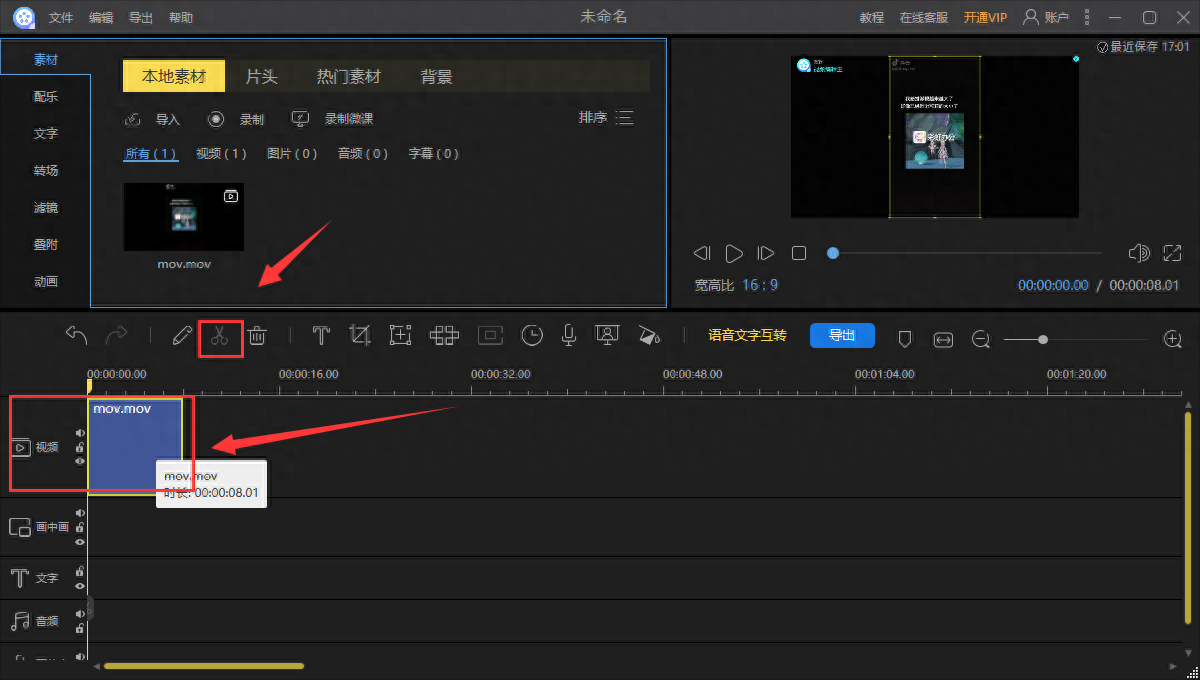Delete the selected clip with trash icon
Screen dimensions: 1200x680
pyautogui.click(x=257, y=336)
